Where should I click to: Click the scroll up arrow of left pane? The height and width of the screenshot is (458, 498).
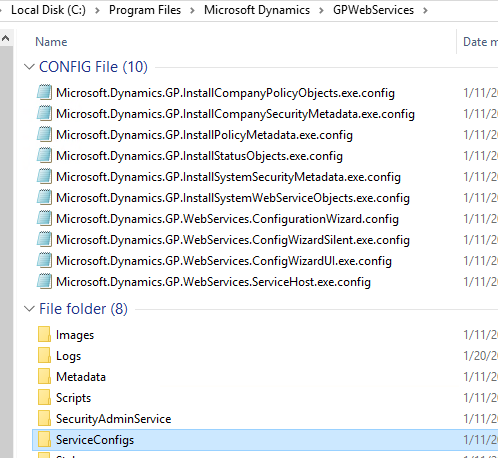[x=6, y=38]
